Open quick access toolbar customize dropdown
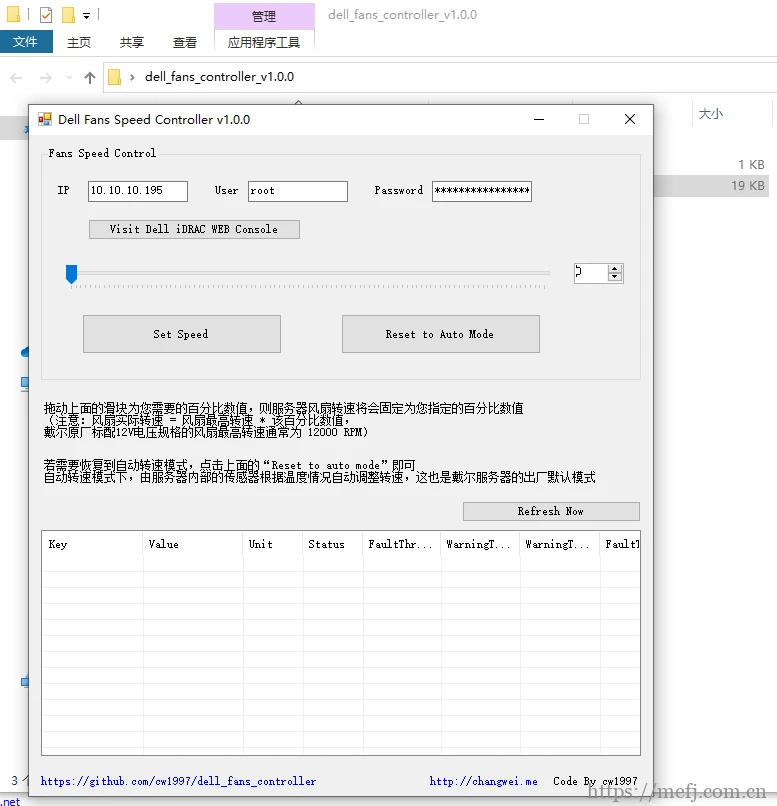777x806 pixels. click(86, 16)
